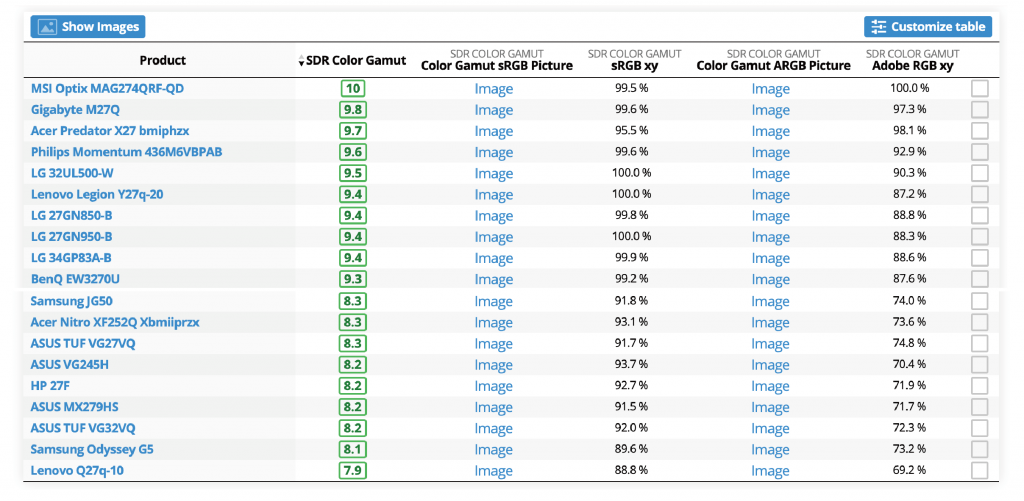Click the 9.3 score badge for BenQ EW3270U

[x=352, y=279]
